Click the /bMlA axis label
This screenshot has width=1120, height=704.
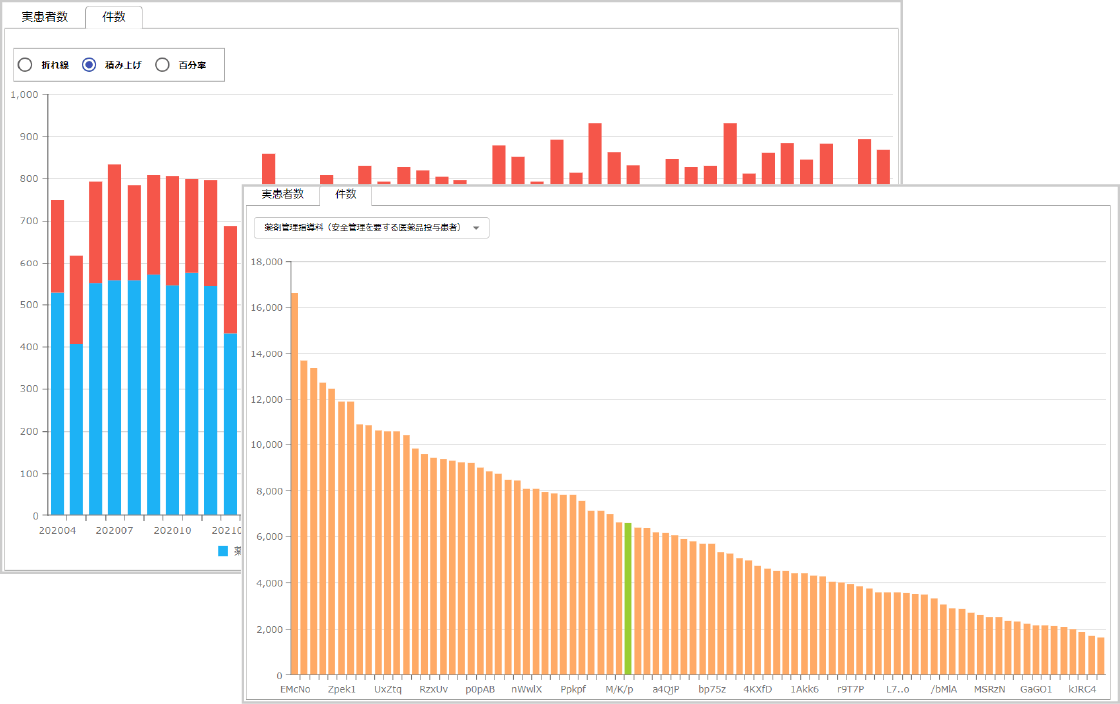944,690
